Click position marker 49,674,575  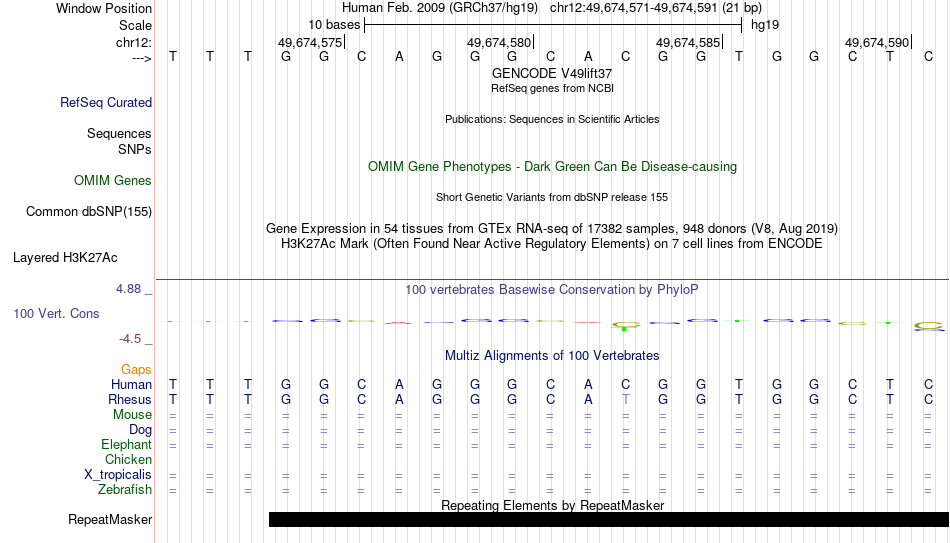pos(310,42)
